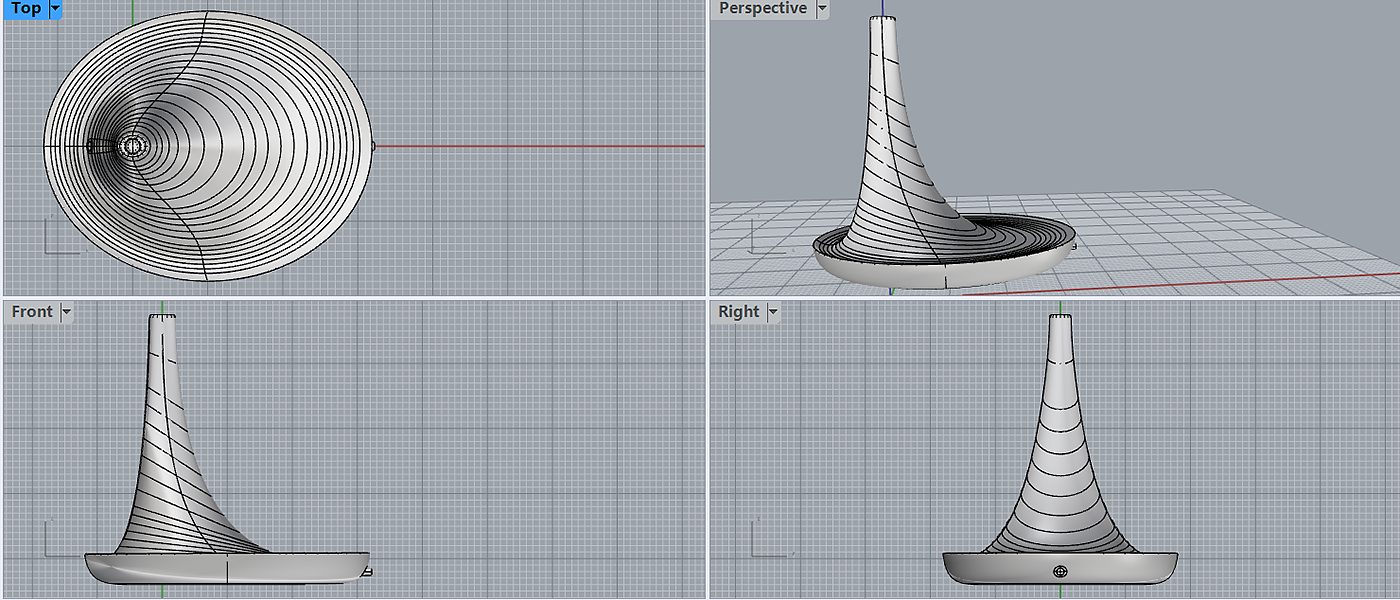
Task: Pick the stem's center circle in Top view
Action: 131,146
